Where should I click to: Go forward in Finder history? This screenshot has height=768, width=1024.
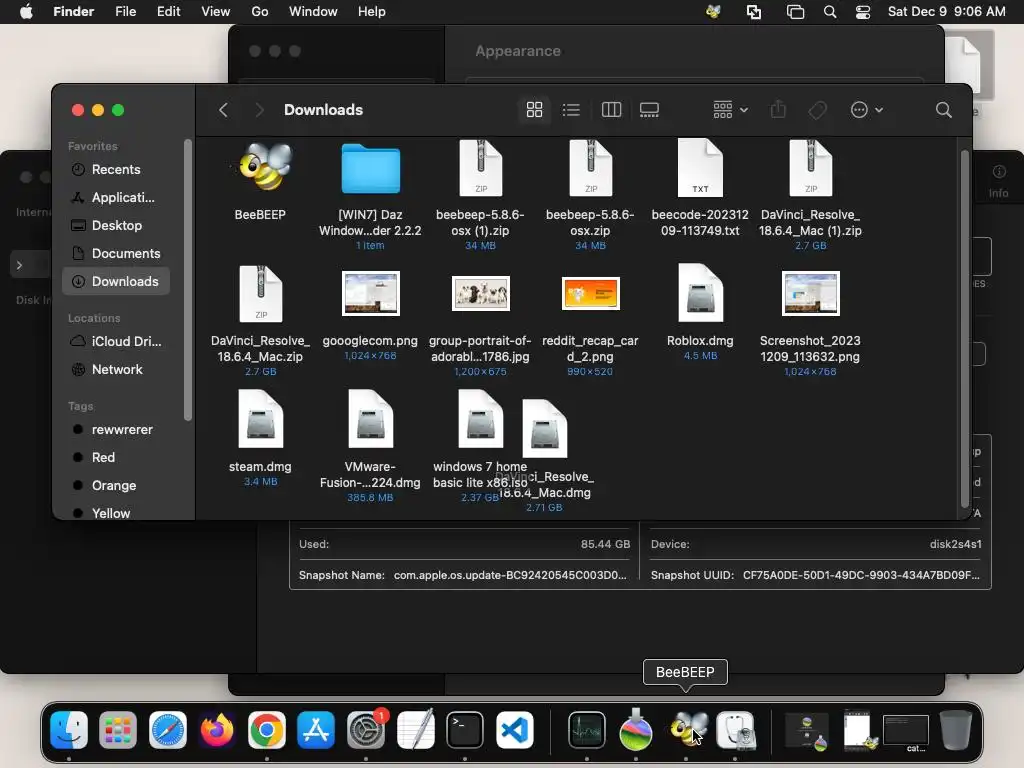[x=259, y=110]
